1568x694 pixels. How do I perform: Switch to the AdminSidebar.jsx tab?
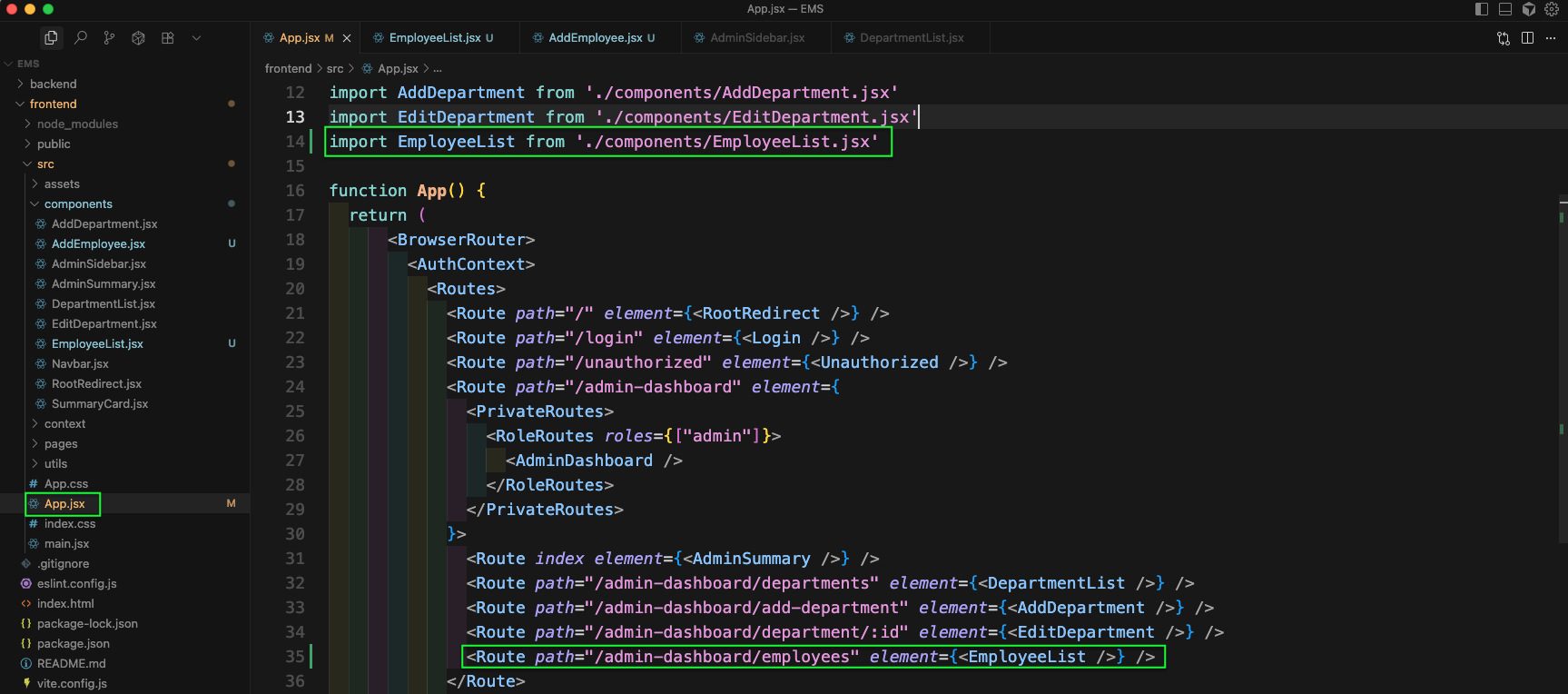pos(756,38)
